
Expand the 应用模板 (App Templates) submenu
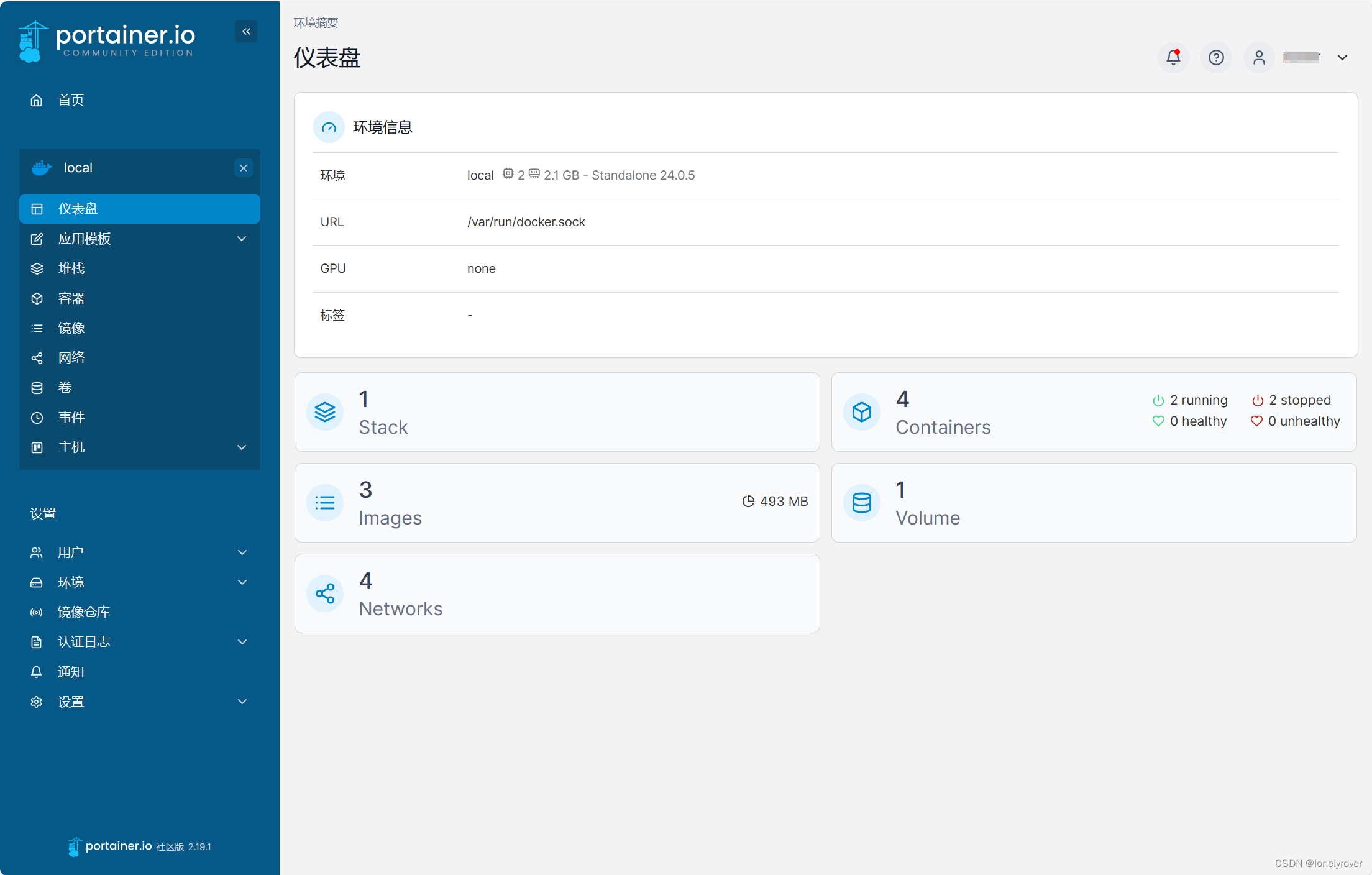pos(242,239)
